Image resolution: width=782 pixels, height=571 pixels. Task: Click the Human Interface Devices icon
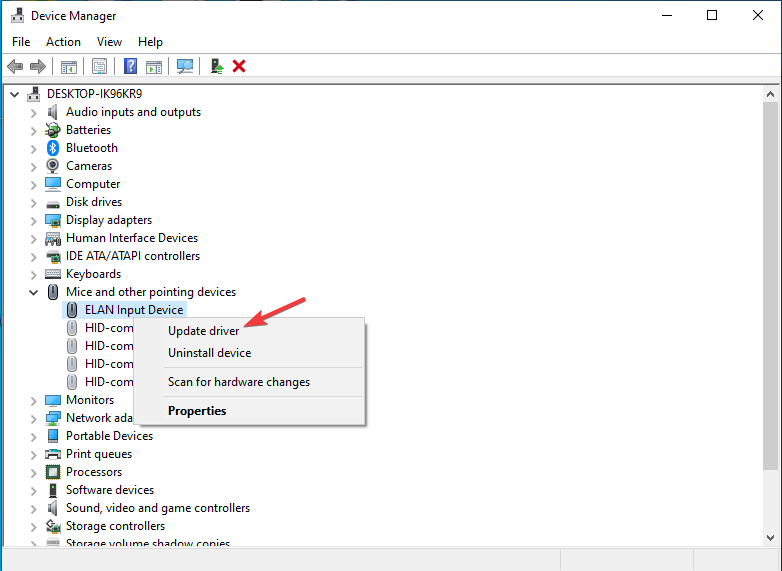pos(53,238)
